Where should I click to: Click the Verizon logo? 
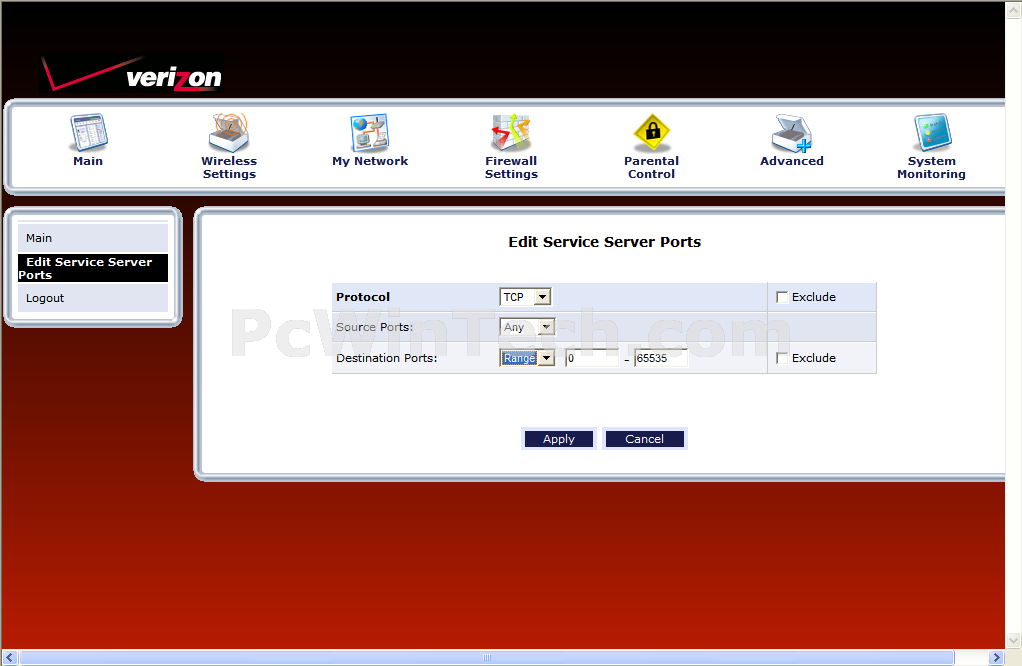pos(132,74)
